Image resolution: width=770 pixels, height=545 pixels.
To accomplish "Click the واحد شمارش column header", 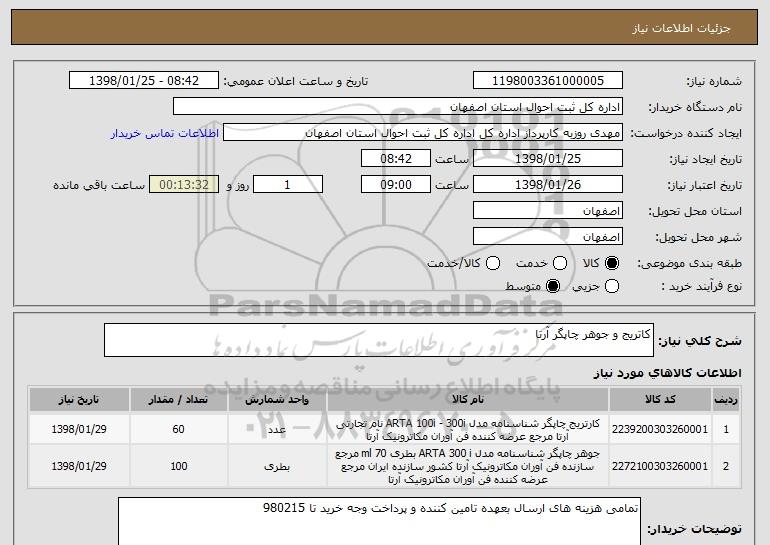I will (277, 400).
